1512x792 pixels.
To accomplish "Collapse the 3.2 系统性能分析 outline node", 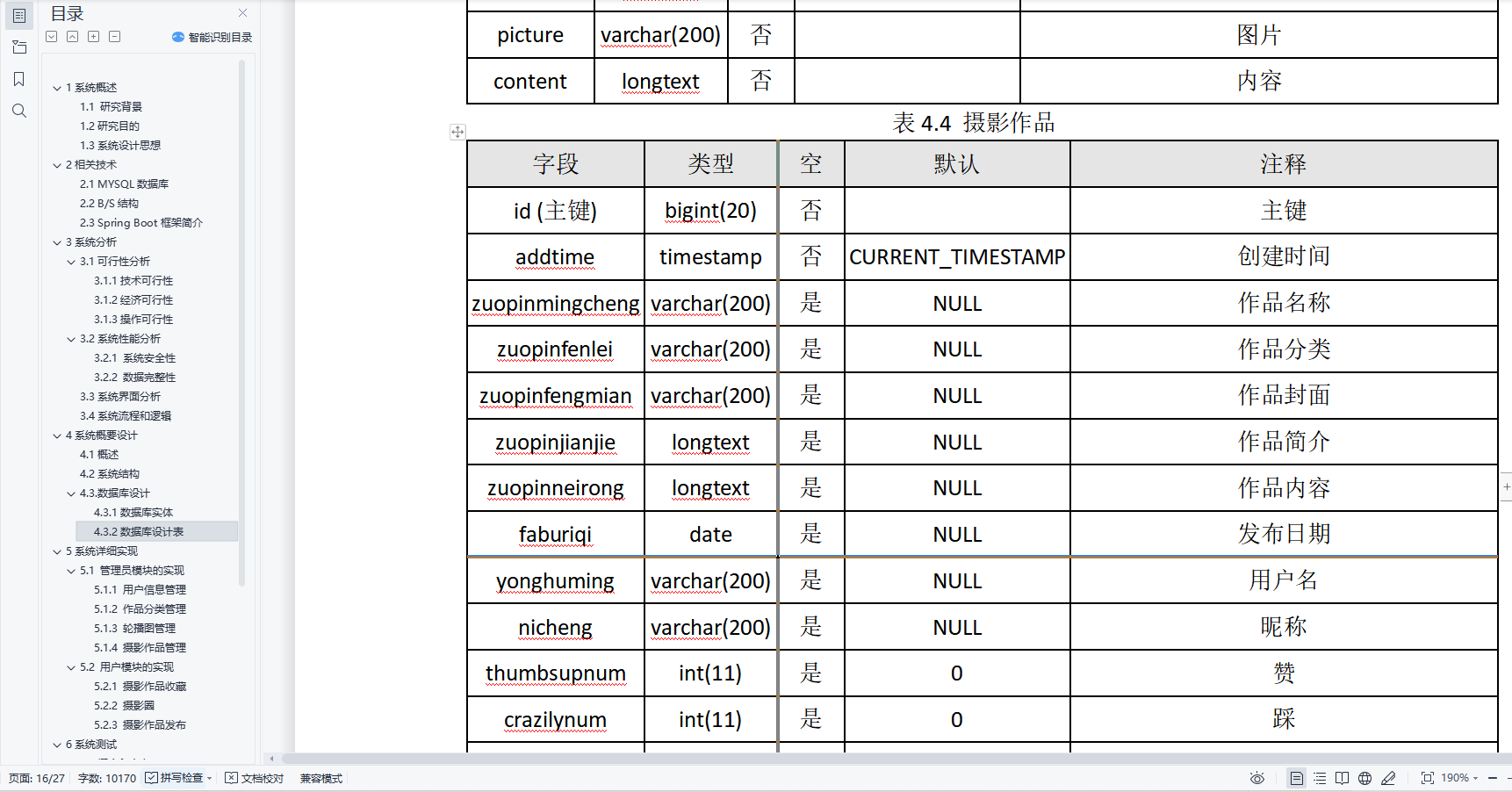I will 71,339.
